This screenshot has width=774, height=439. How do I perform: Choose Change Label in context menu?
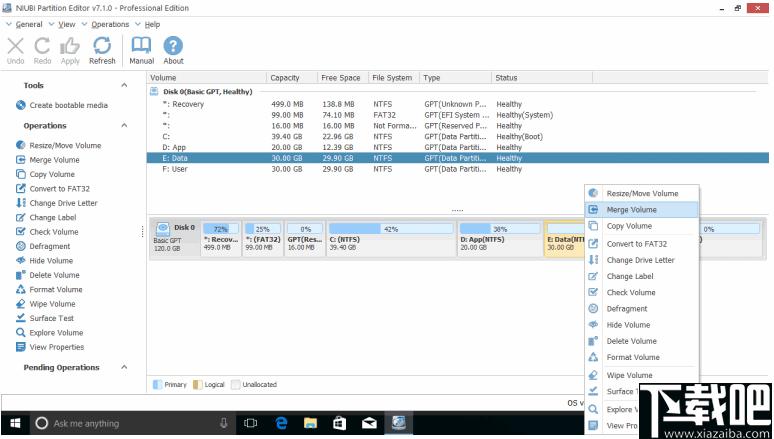coord(642,276)
